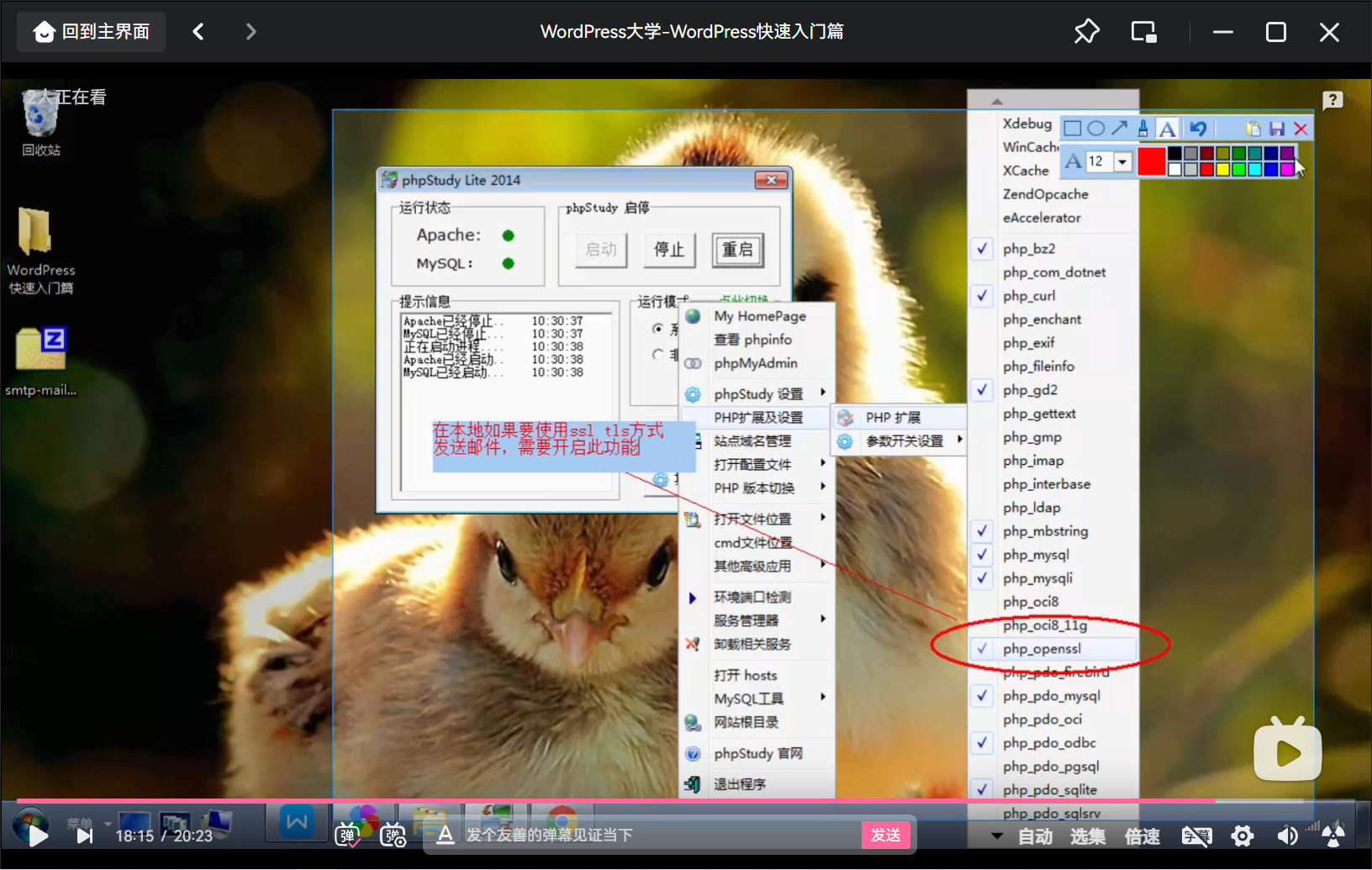Expand the phpStudy 设置 submenu
Screen dimensions: 1372x870
[757, 393]
